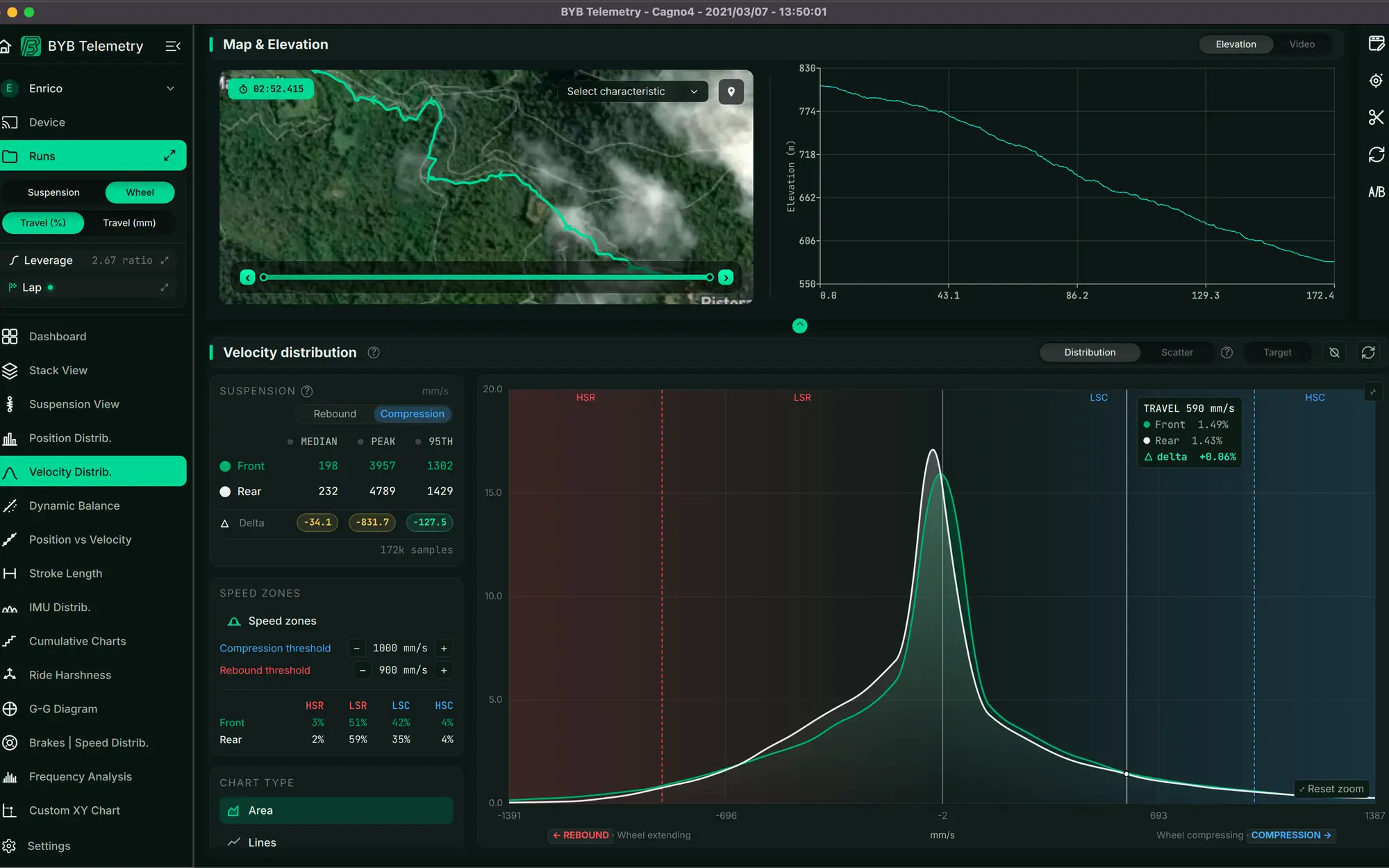Open the A/B comparison tool
Viewport: 1389px width, 868px height.
pyautogui.click(x=1376, y=192)
